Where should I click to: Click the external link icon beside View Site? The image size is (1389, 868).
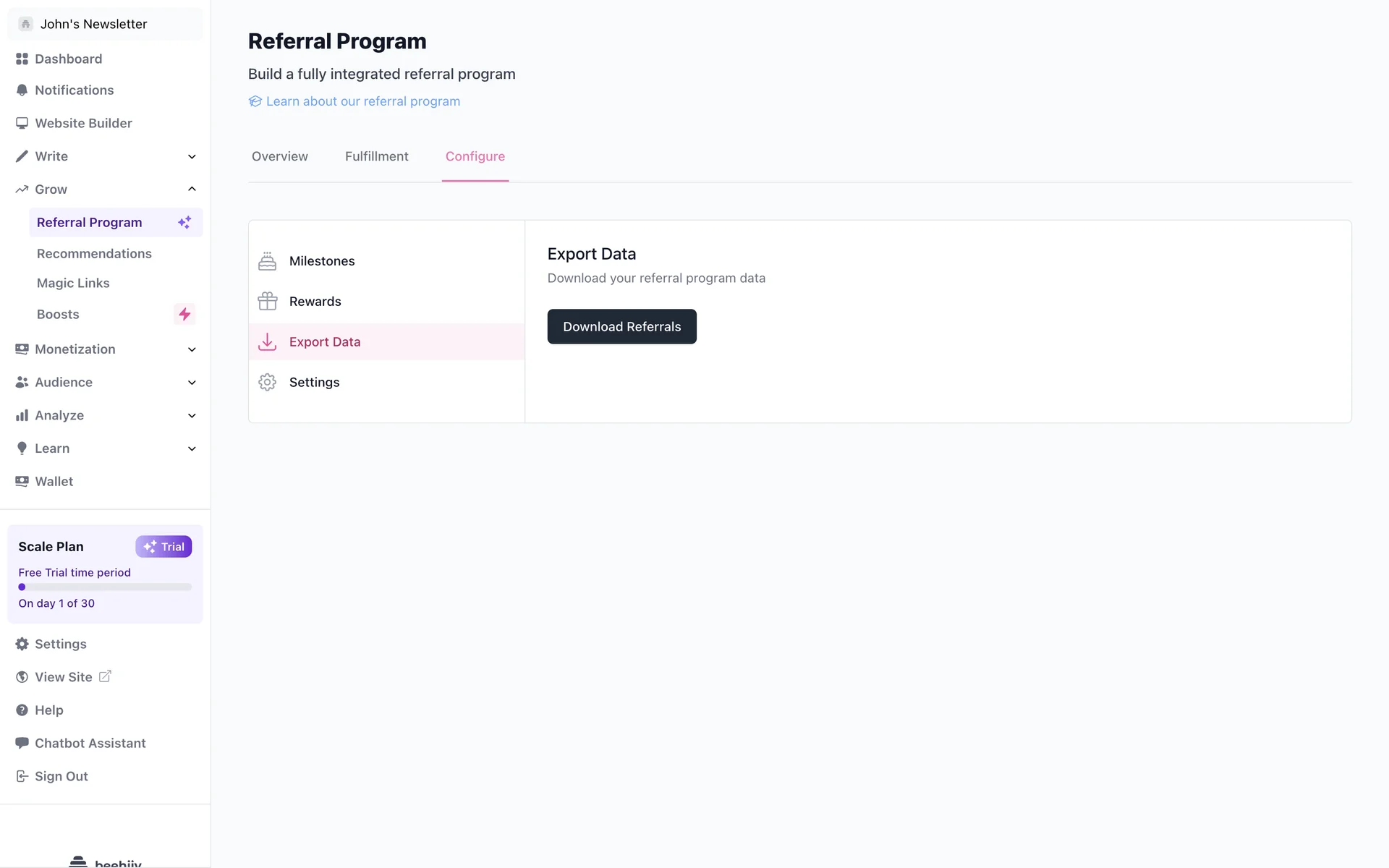point(105,676)
